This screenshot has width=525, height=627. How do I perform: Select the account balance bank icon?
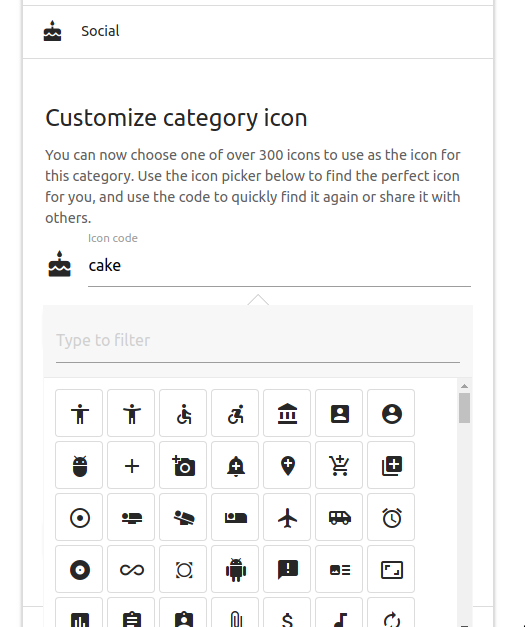287,413
